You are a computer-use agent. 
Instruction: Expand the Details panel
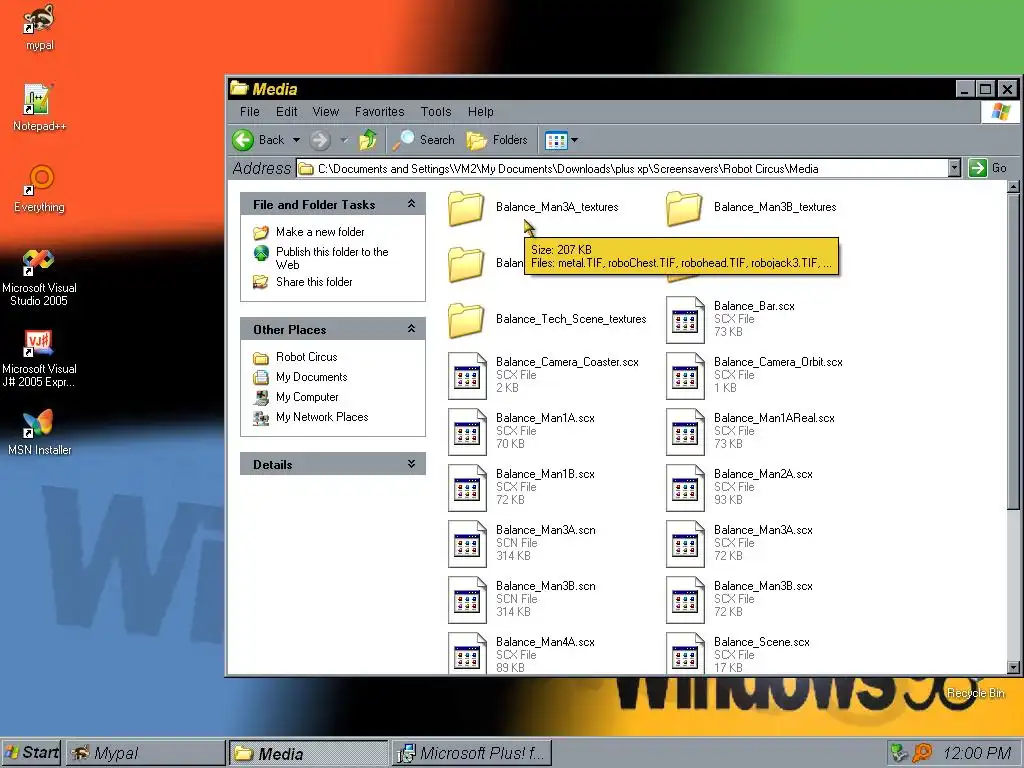pos(411,464)
